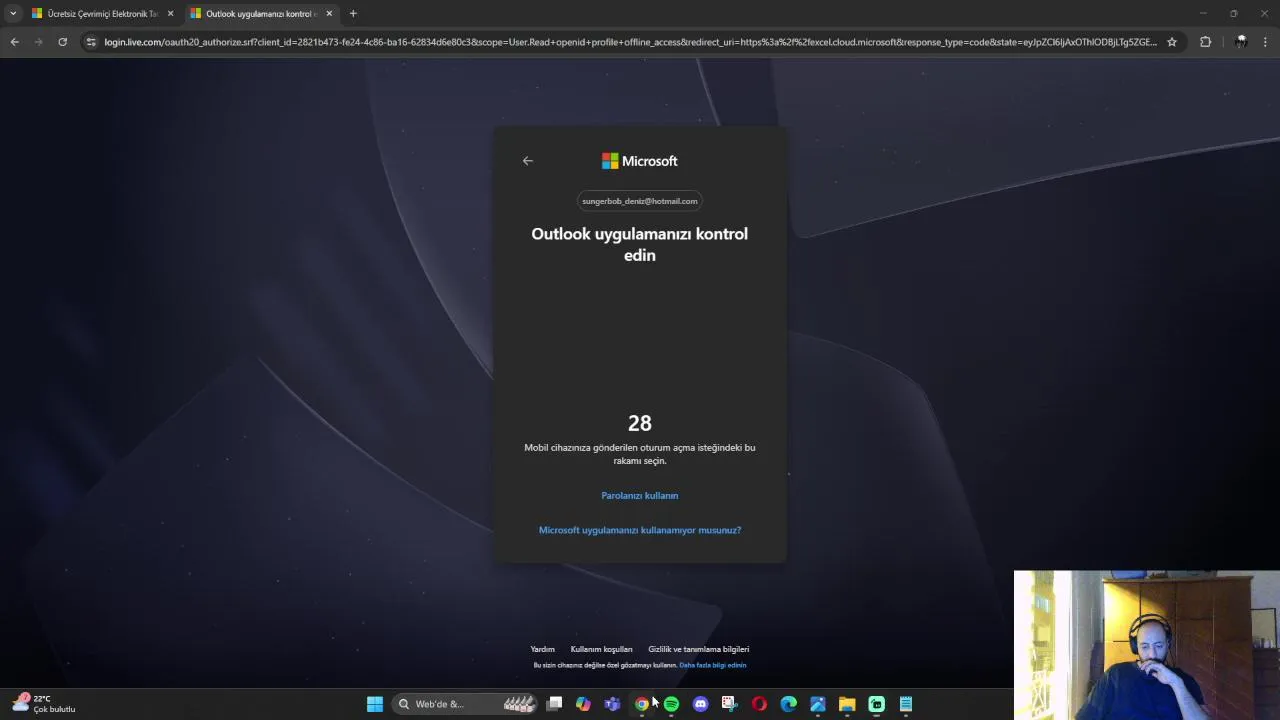
Task: Open Task View from the taskbar
Action: pos(555,704)
